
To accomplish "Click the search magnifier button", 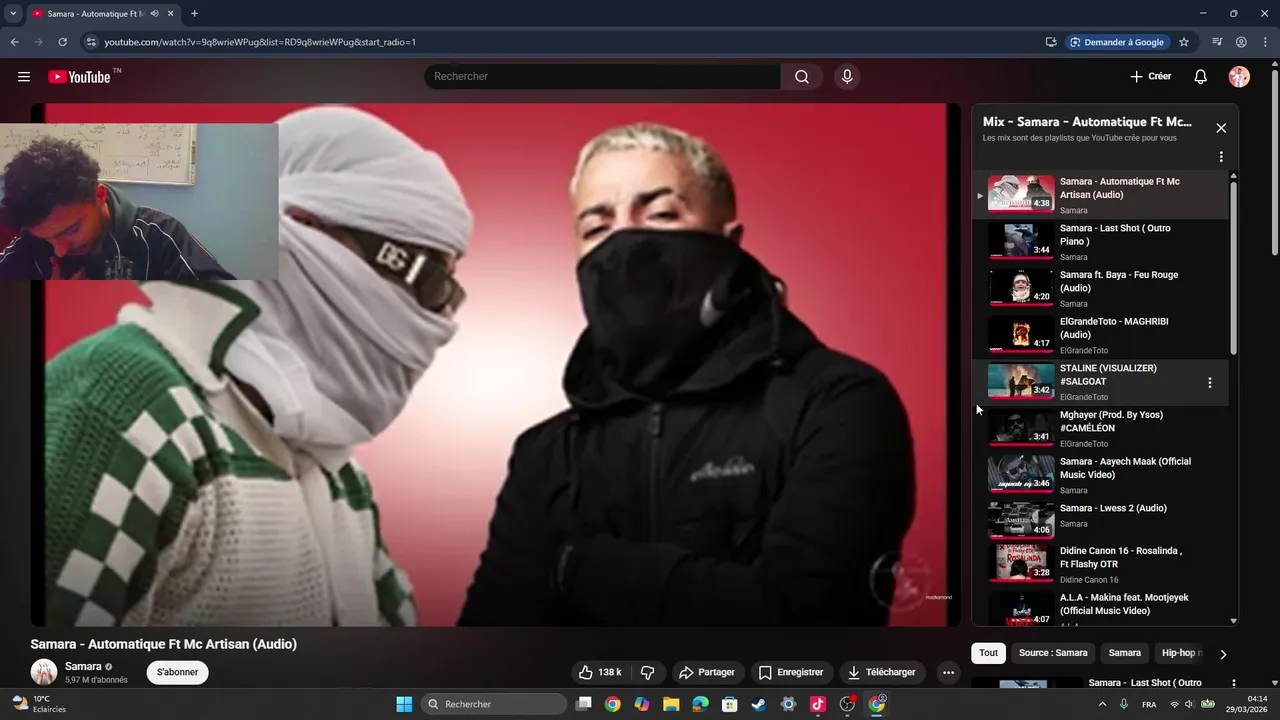I will point(802,77).
